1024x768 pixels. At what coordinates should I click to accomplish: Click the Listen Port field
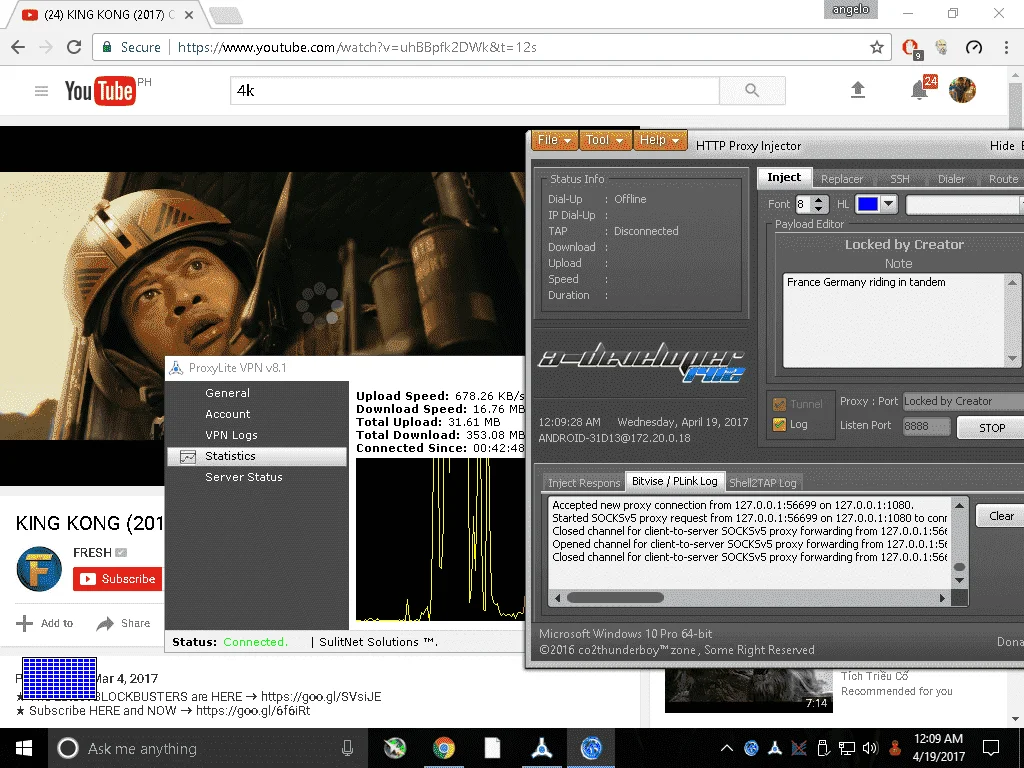point(926,426)
